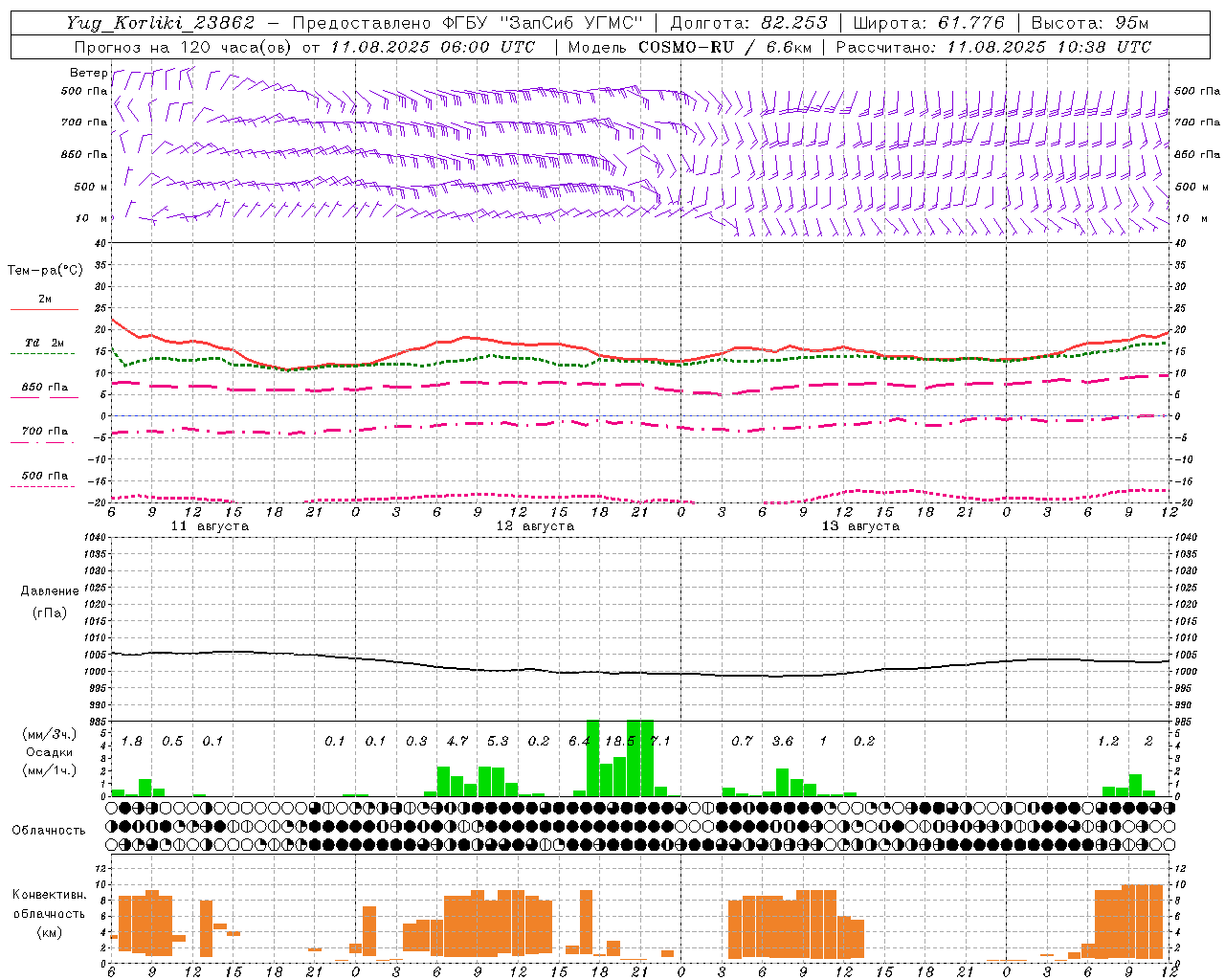The height and width of the screenshot is (980, 1225).
Task: Click the Конвективн. облачность label
Action: [50, 903]
